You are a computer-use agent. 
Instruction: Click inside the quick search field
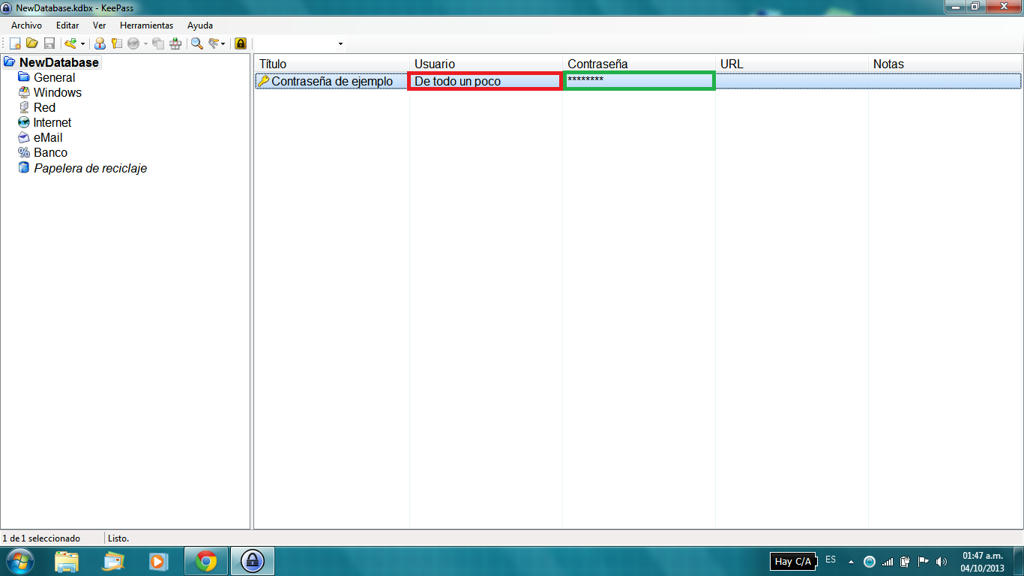(x=295, y=44)
